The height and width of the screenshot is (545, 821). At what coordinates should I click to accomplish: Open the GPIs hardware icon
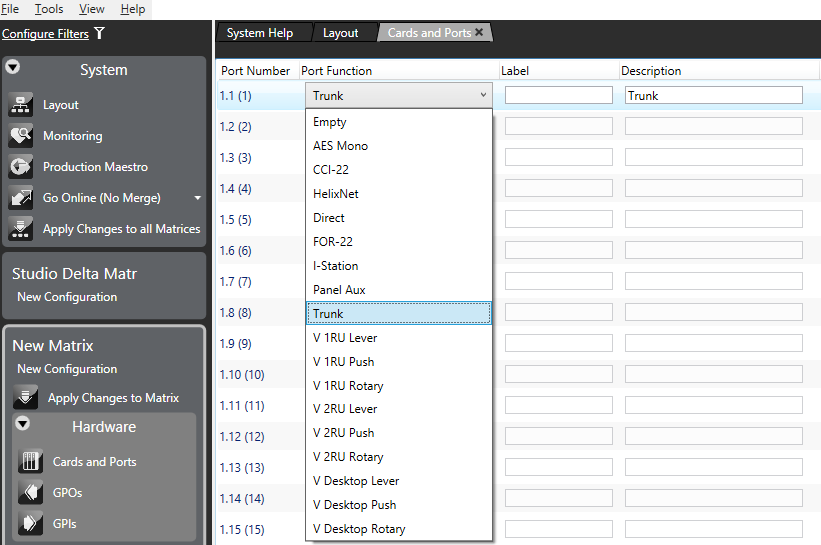[x=31, y=524]
